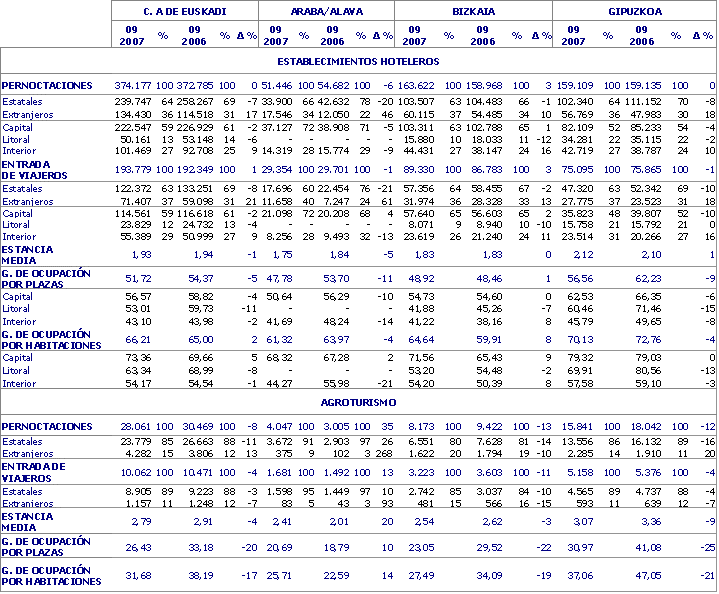Viewport: 719px width, 594px height.
Task: Click ESTANCIA MEDIA label in the hoteleros section
Action: click(x=27, y=253)
